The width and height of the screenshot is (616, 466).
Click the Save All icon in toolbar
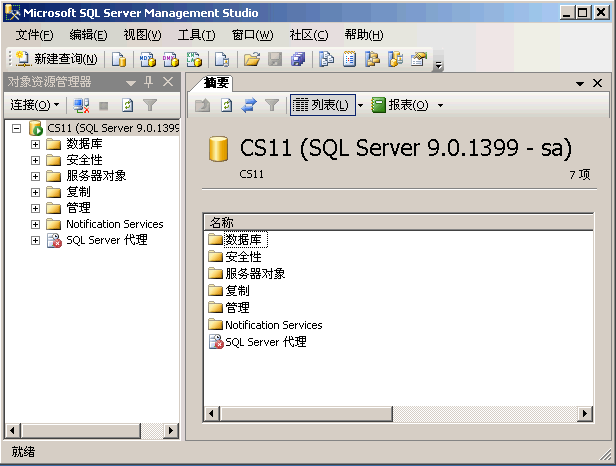pos(297,59)
